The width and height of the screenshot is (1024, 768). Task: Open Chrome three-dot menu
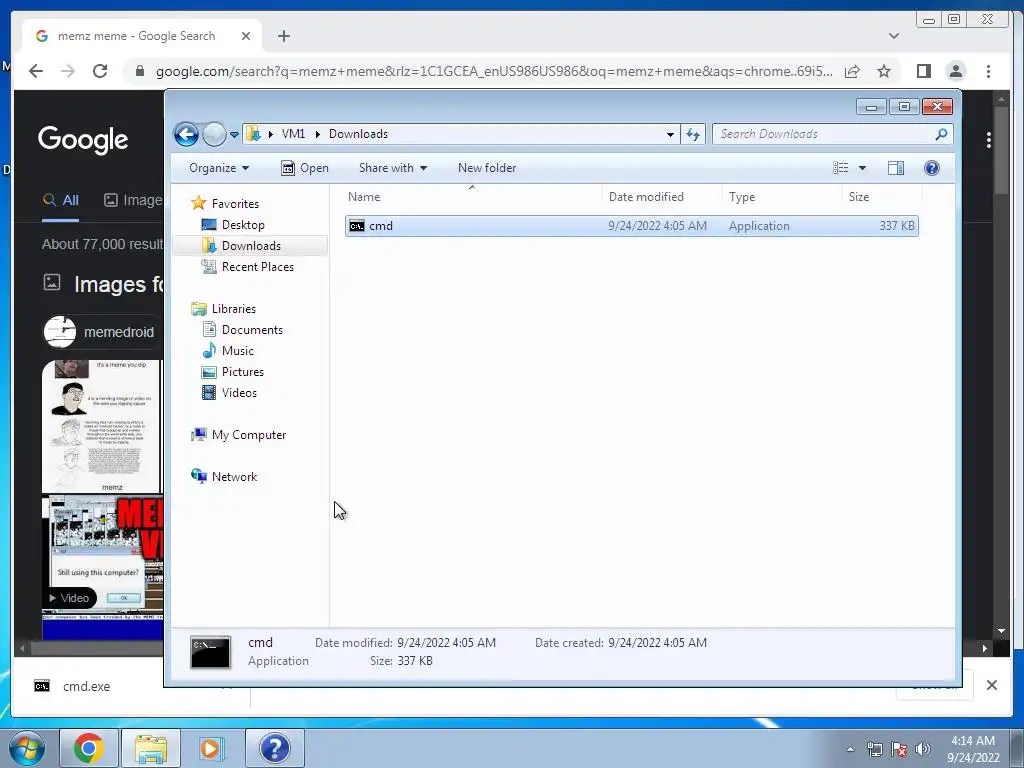[x=988, y=71]
